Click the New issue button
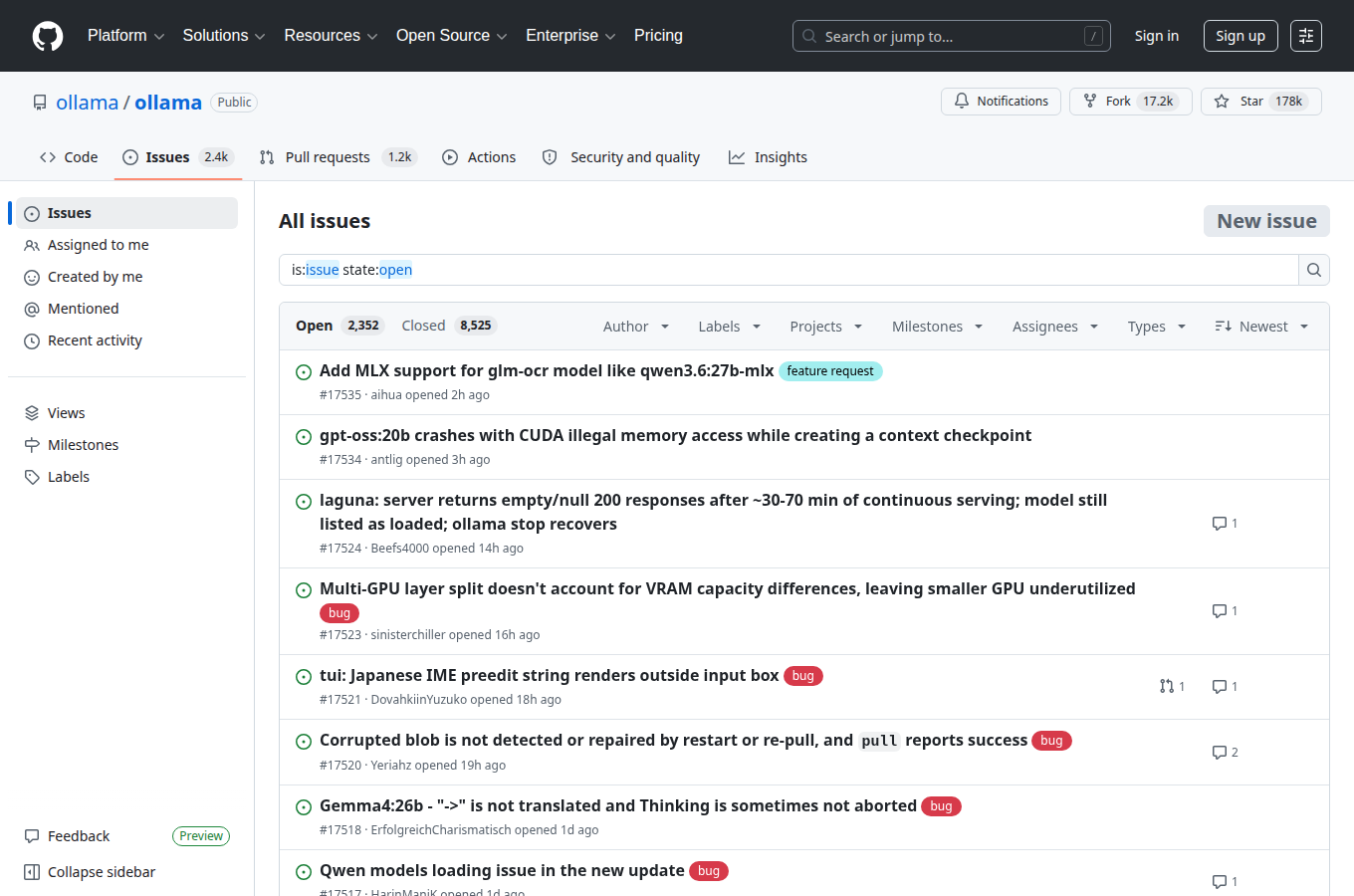The height and width of the screenshot is (896, 1354). coord(1266,221)
